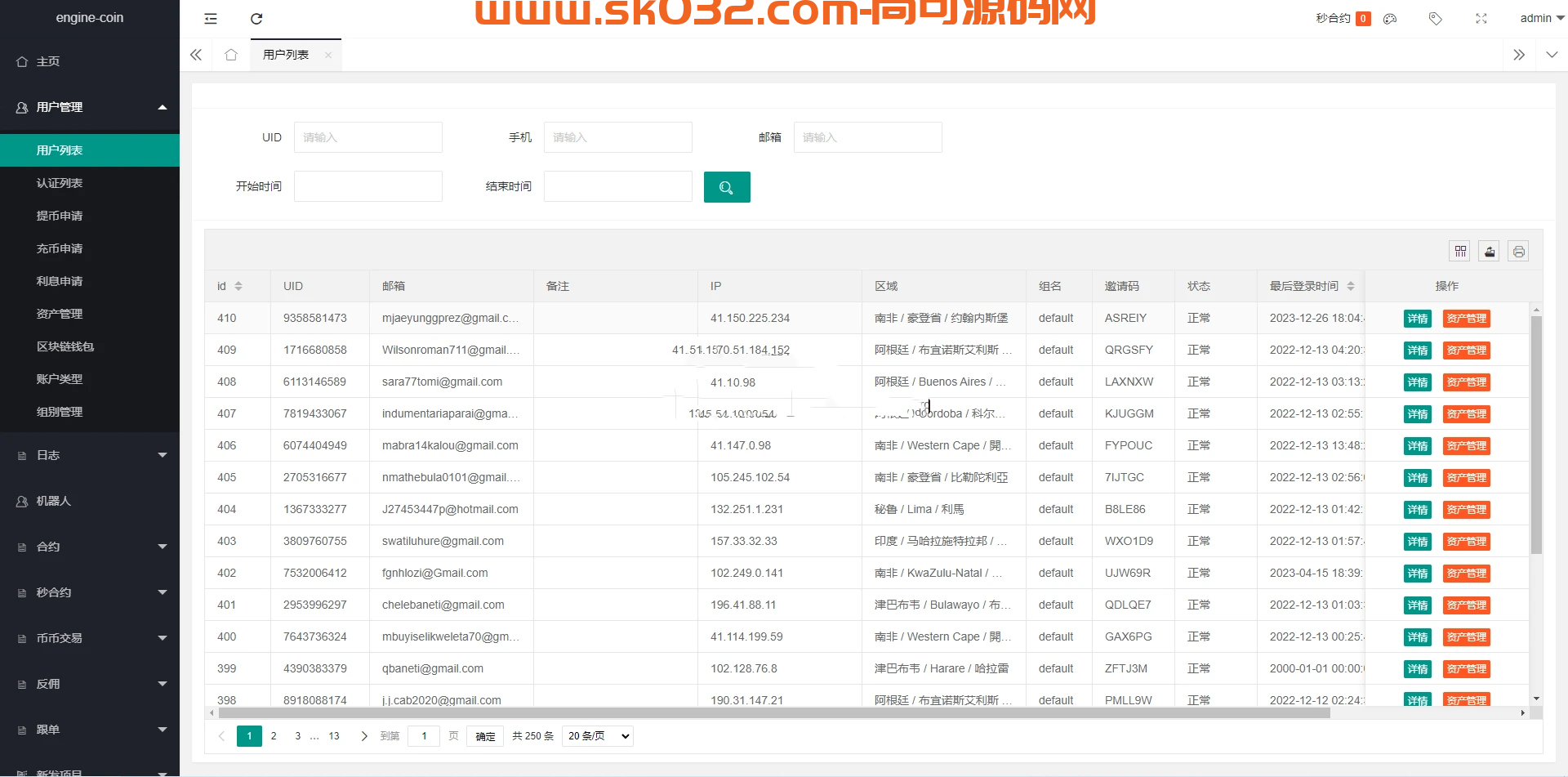
Task: Select 组别管理 in sidebar
Action: click(90, 412)
